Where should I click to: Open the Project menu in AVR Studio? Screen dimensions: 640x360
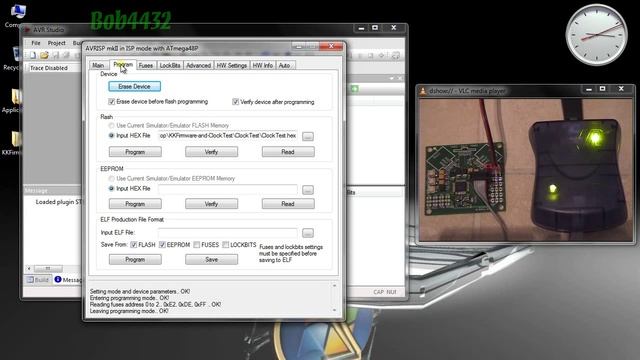click(56, 43)
